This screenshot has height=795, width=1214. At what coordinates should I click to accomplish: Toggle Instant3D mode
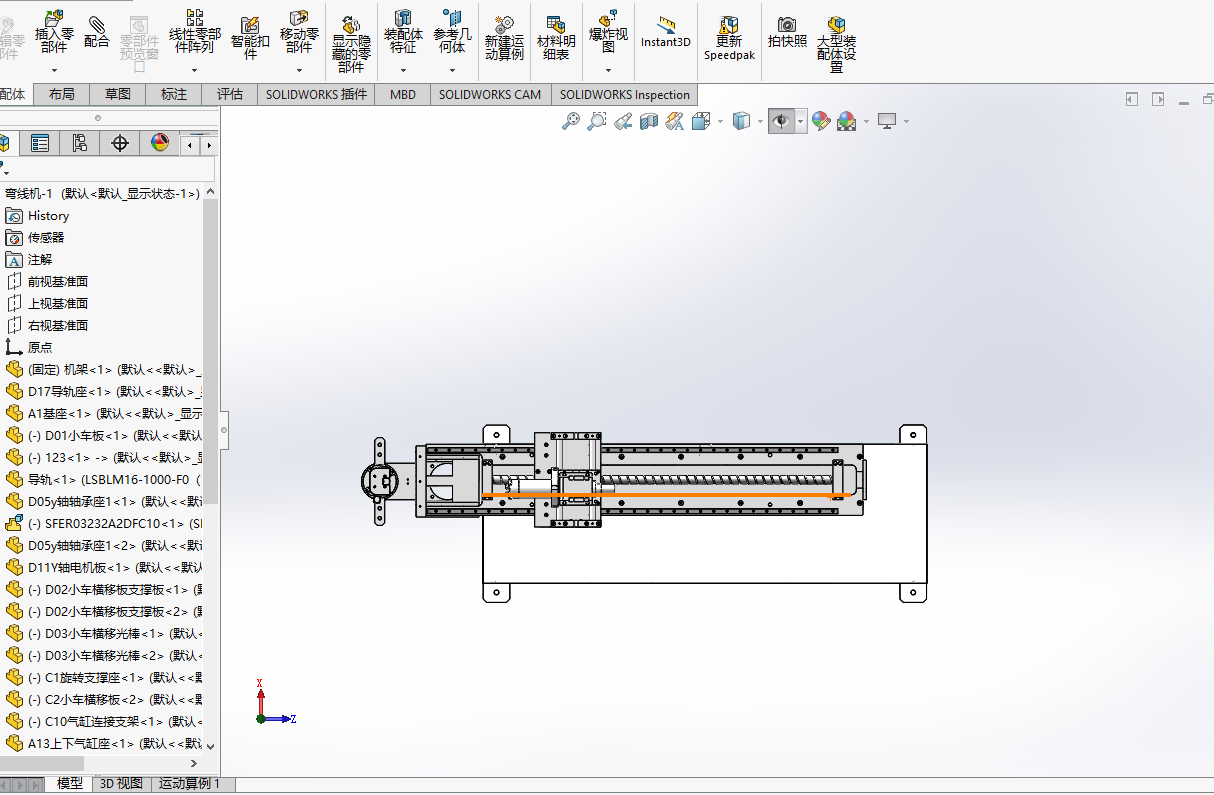(x=666, y=32)
